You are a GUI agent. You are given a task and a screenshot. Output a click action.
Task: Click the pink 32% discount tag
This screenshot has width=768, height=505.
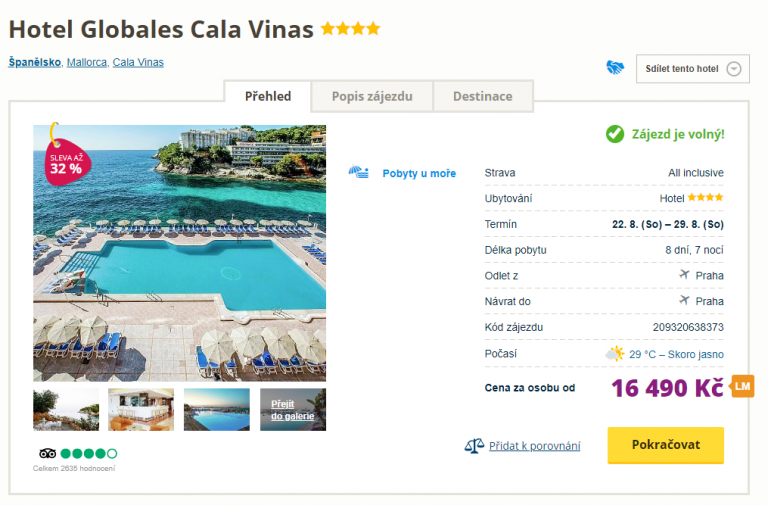pyautogui.click(x=65, y=160)
